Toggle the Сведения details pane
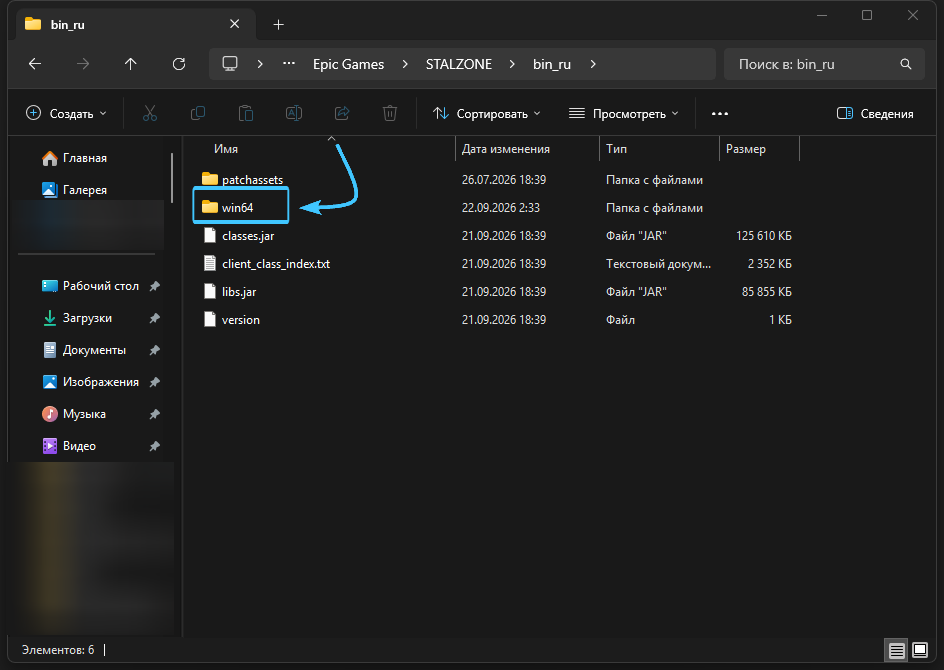 click(x=875, y=113)
